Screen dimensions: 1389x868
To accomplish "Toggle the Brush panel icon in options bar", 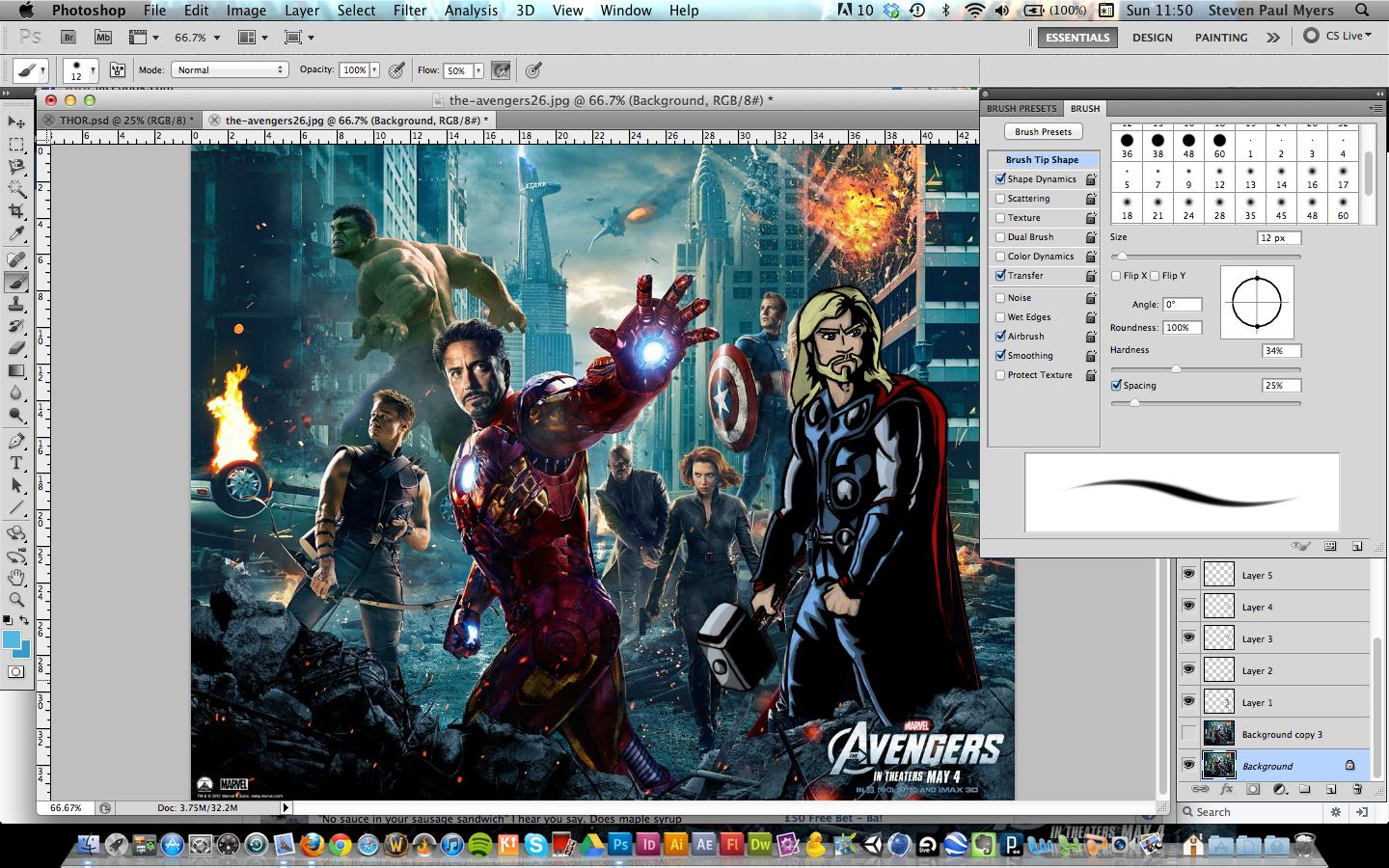I will point(118,69).
